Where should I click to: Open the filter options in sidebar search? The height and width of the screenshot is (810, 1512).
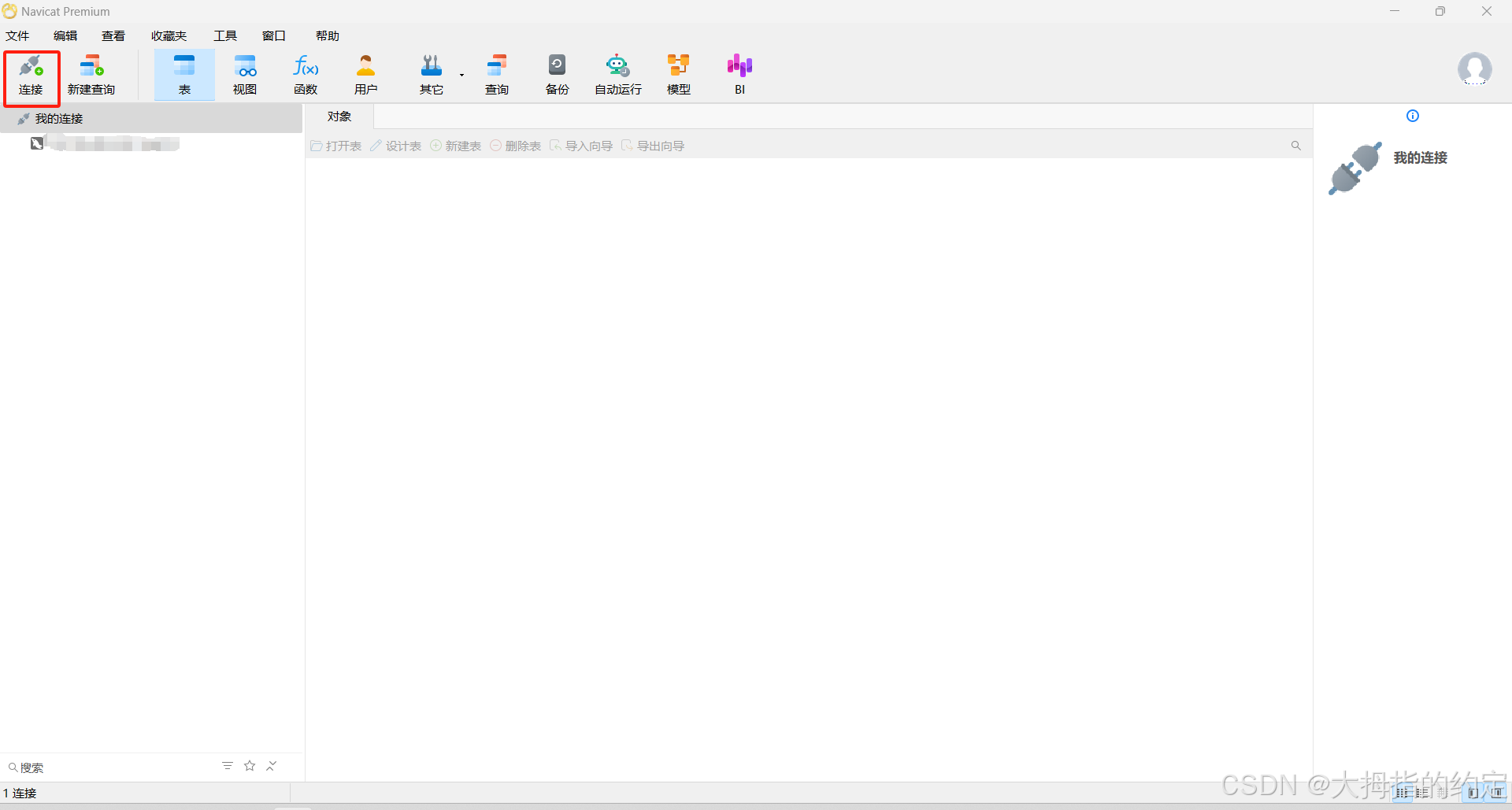coord(228,766)
